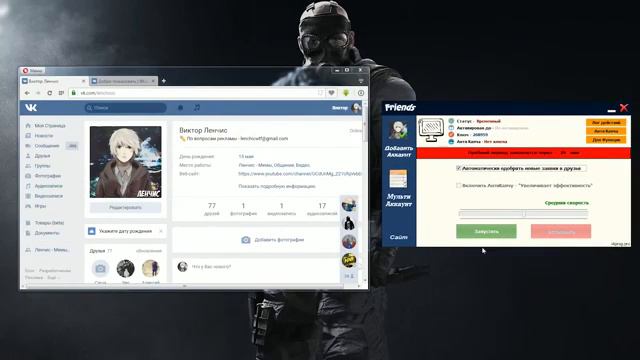
Task: Click the Лог действий orange button
Action: pyautogui.click(x=606, y=122)
